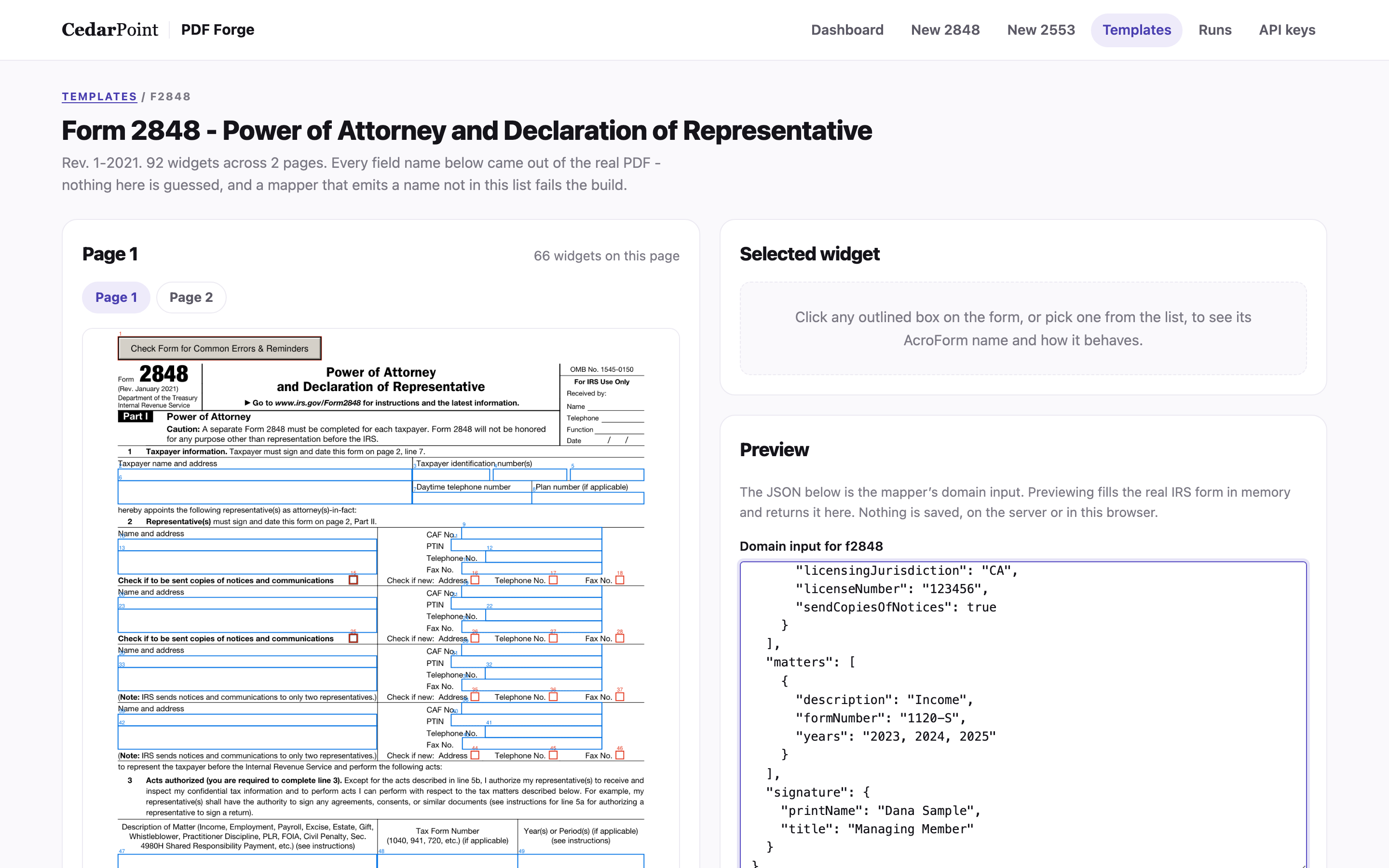
Task: Select first representative Telephone No. widget 12
Action: [x=544, y=557]
